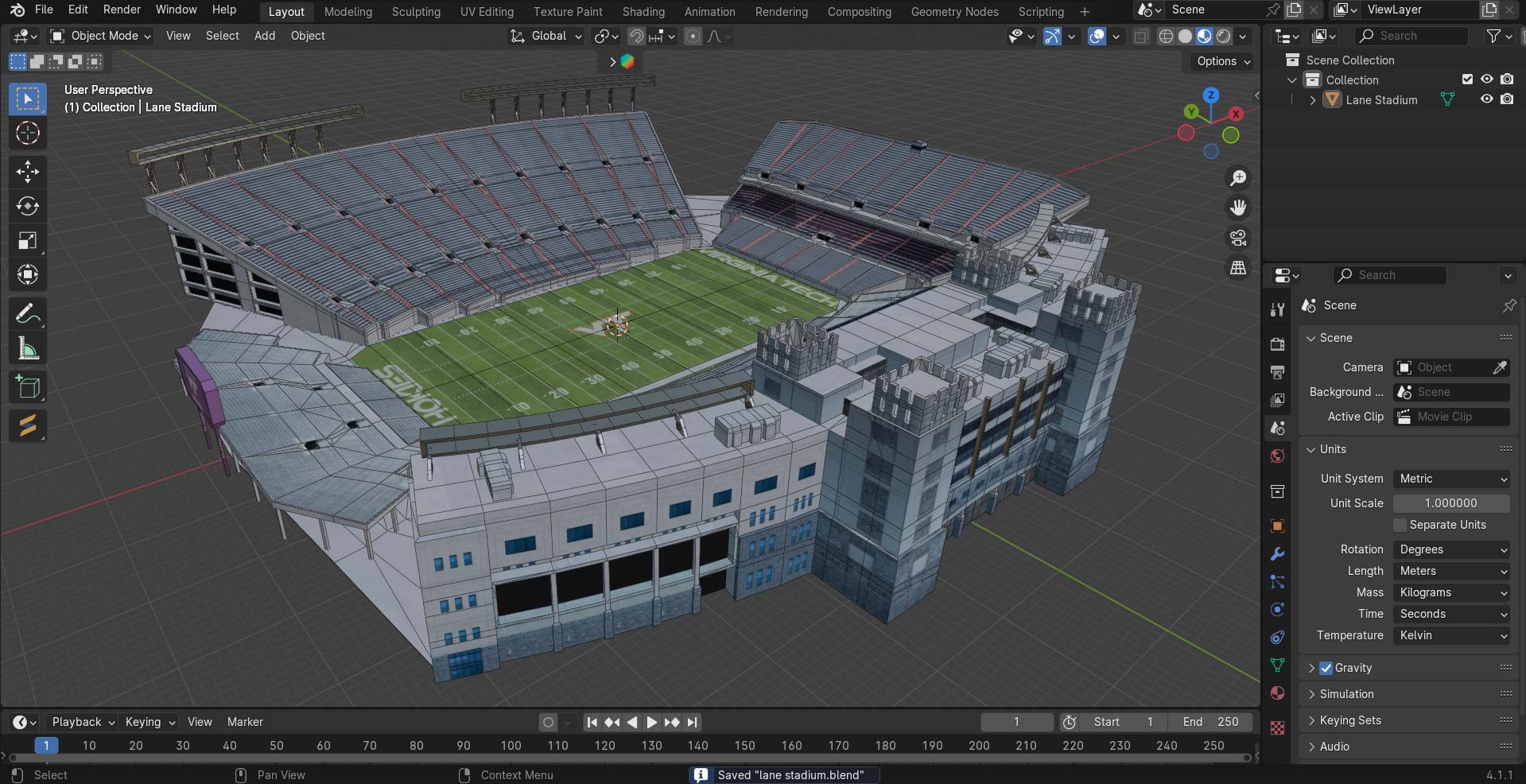Viewport: 1526px width, 784px height.
Task: Play the animation forward
Action: 651,722
